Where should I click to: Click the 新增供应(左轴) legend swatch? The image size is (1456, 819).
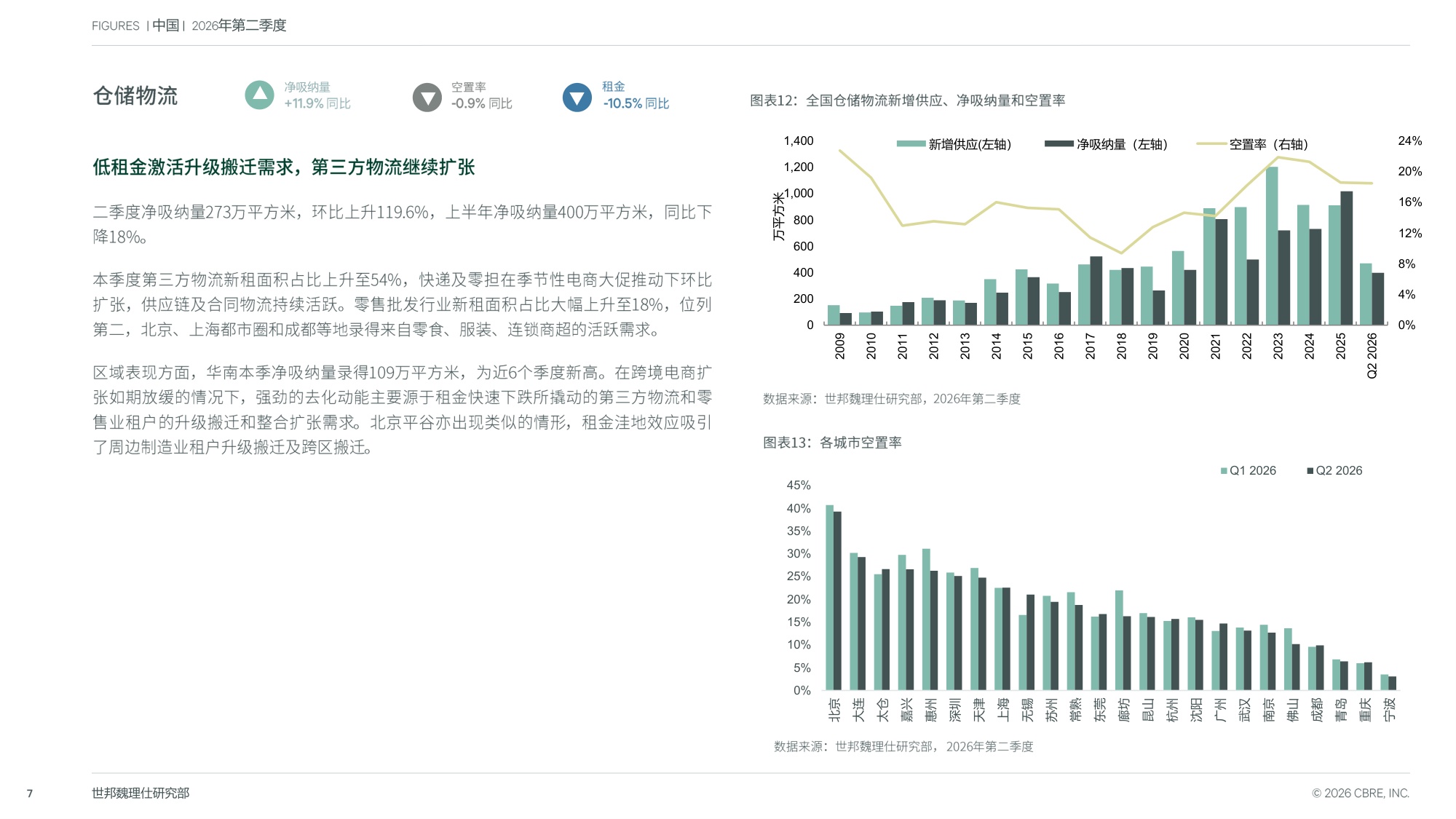[x=911, y=144]
